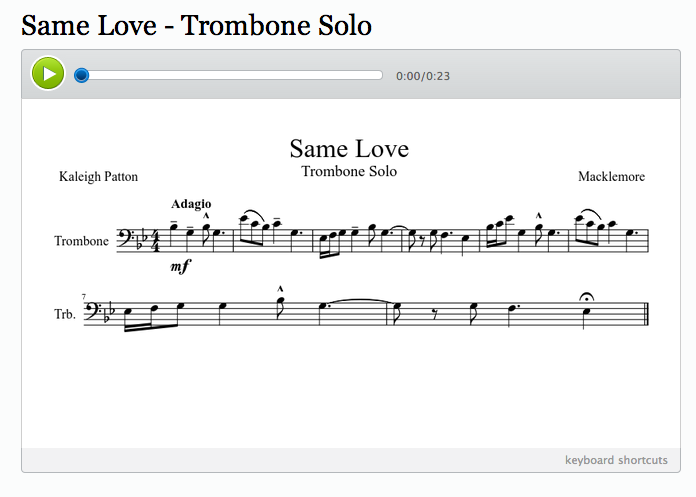The image size is (696, 497).
Task: Click the 4/4 time signature
Action: (x=156, y=241)
